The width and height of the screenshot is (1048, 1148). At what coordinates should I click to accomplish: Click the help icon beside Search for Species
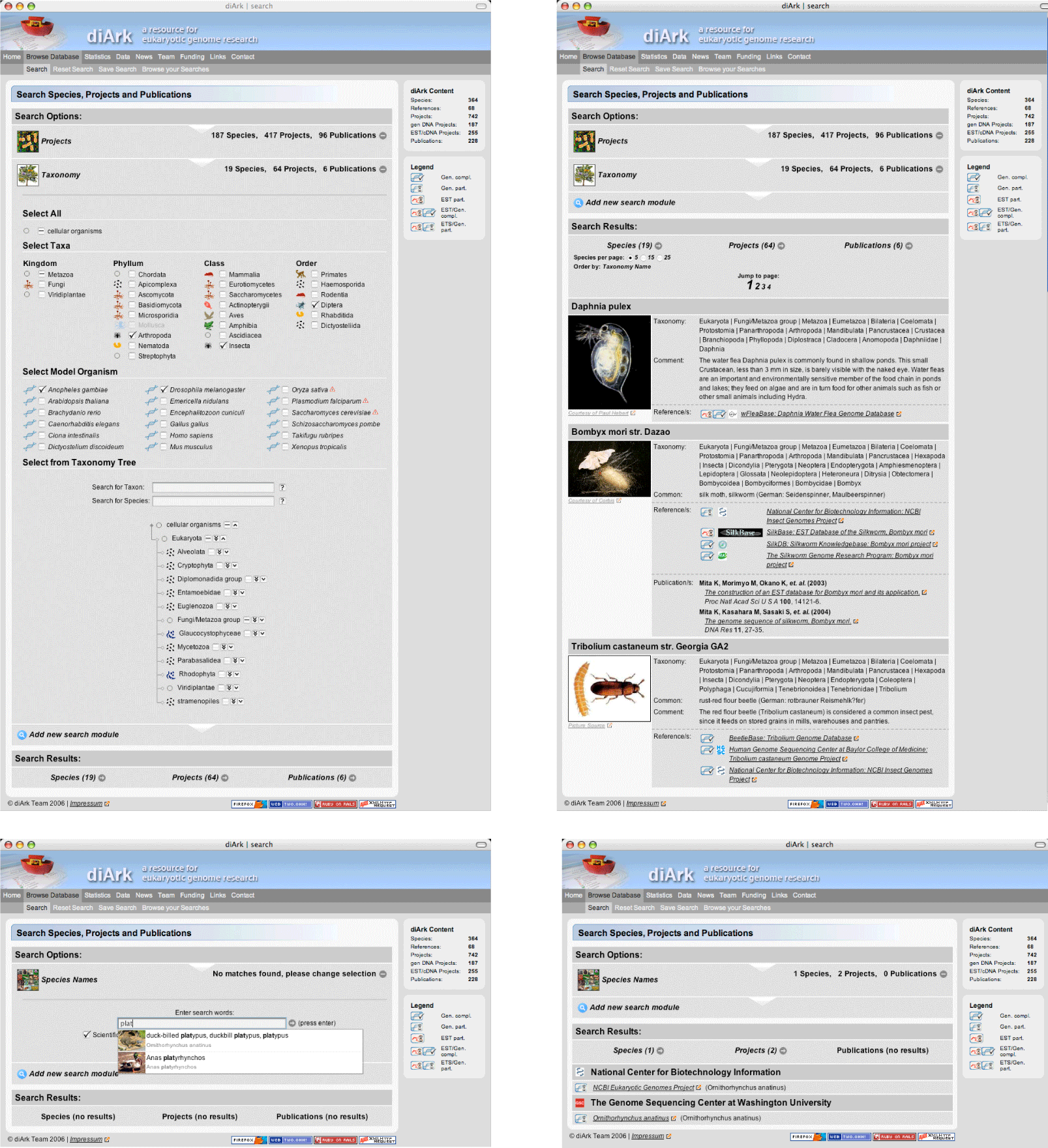click(x=282, y=501)
